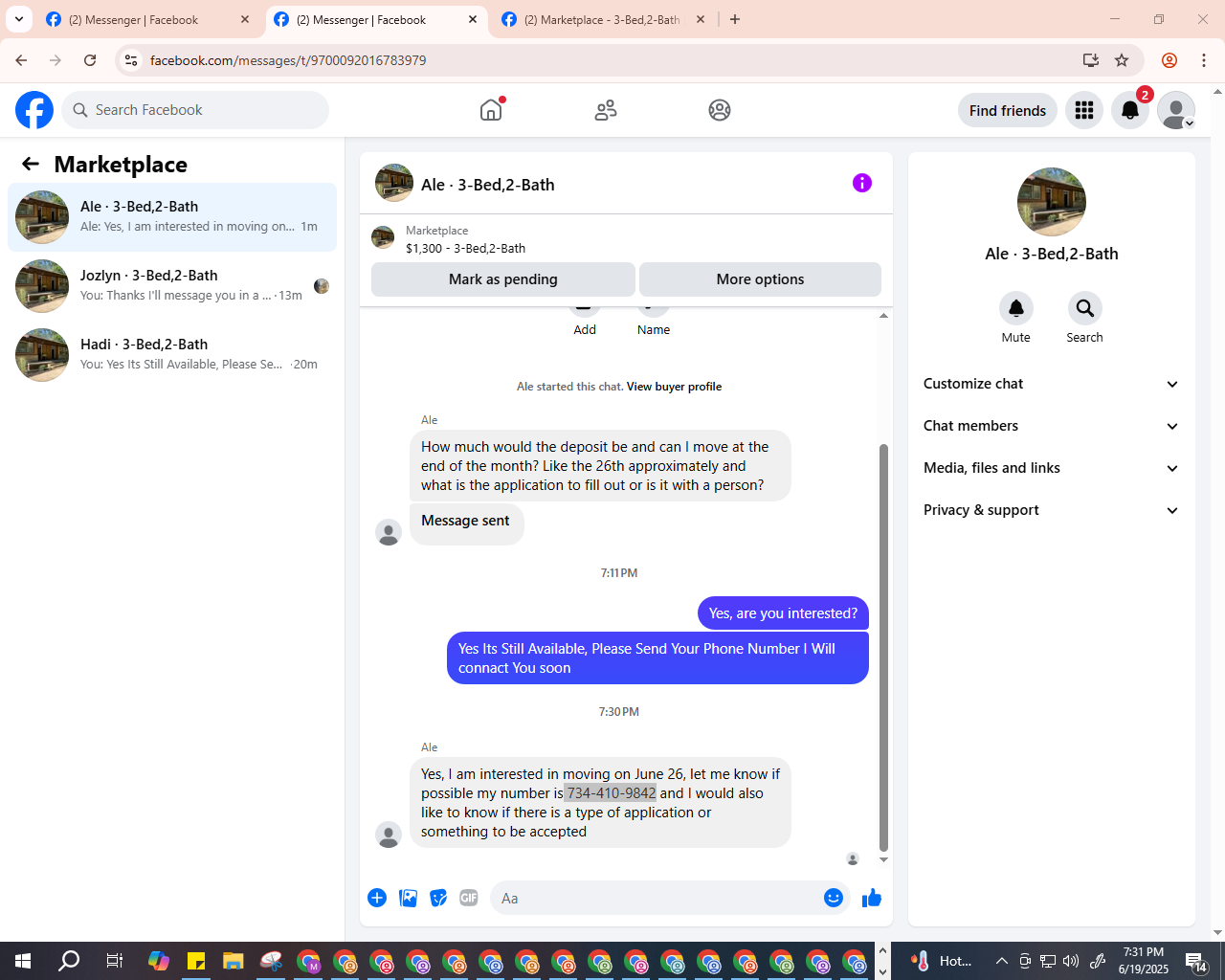
Task: Open the Hadi 3-Bed,2-Bath conversation
Action: [172, 355]
